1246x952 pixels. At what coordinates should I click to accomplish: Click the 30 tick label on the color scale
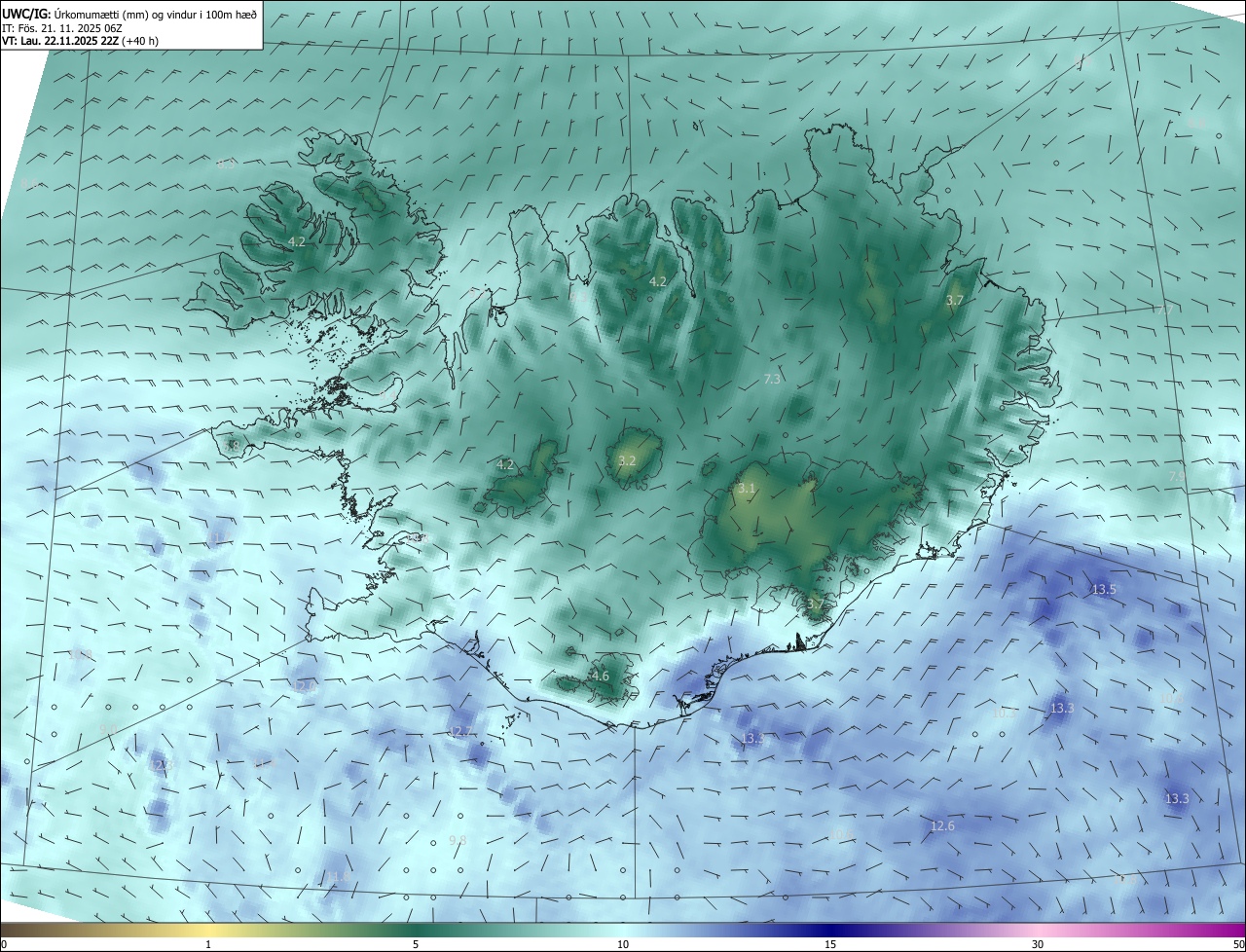[1038, 944]
